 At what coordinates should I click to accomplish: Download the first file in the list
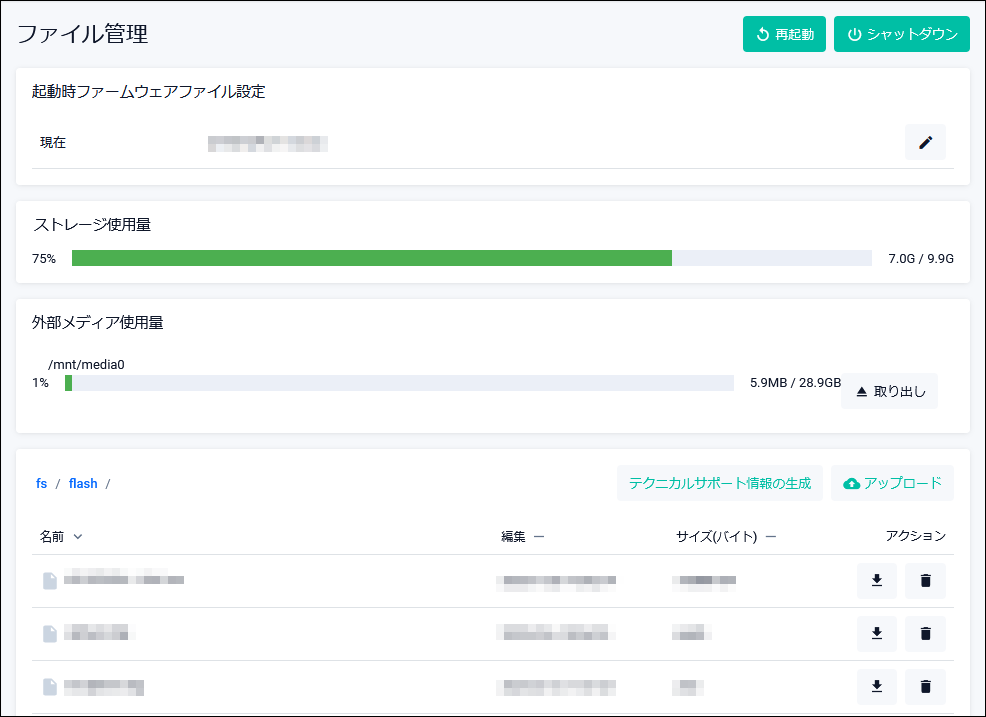pyautogui.click(x=876, y=581)
